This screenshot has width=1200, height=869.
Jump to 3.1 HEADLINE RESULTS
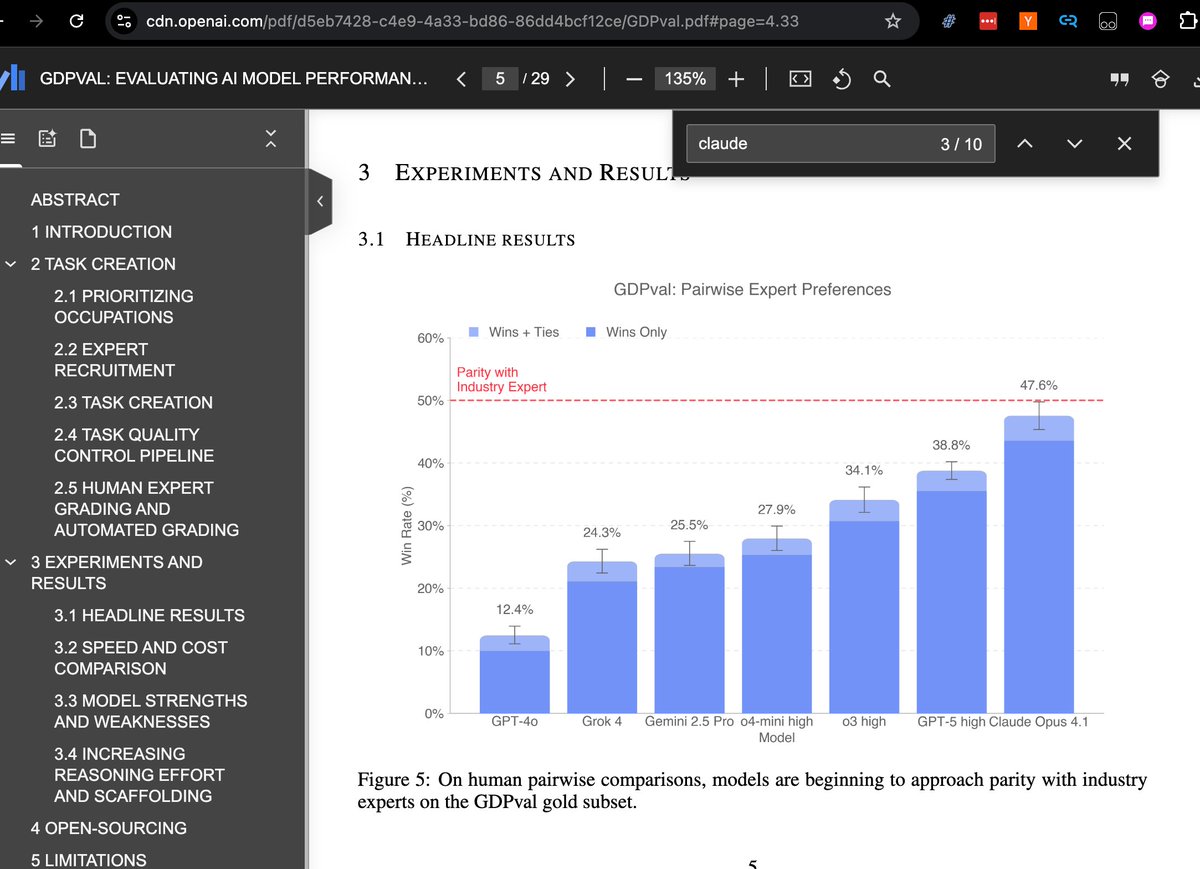click(x=149, y=616)
